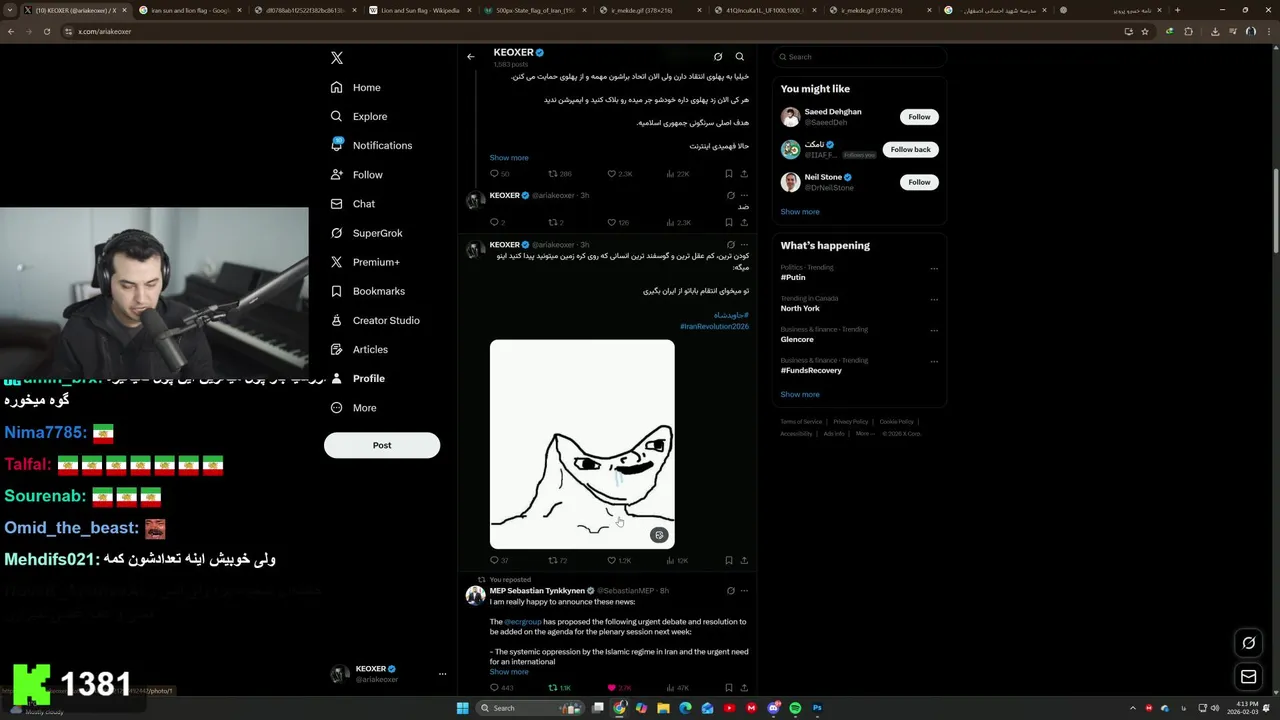This screenshot has width=1280, height=720.
Task: Open Neil Stone's avatar thumbnail
Action: pos(791,182)
